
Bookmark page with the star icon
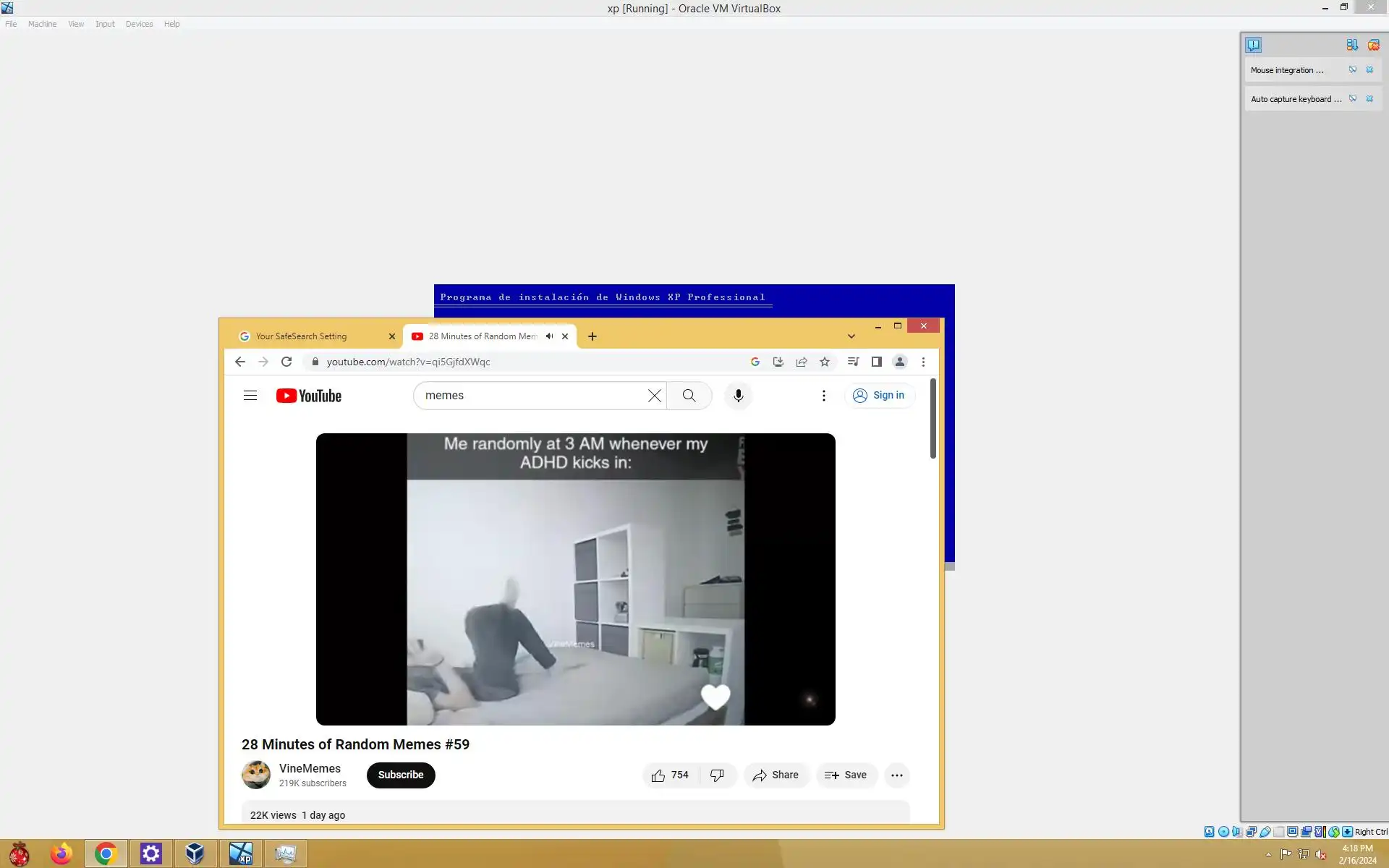tap(825, 362)
